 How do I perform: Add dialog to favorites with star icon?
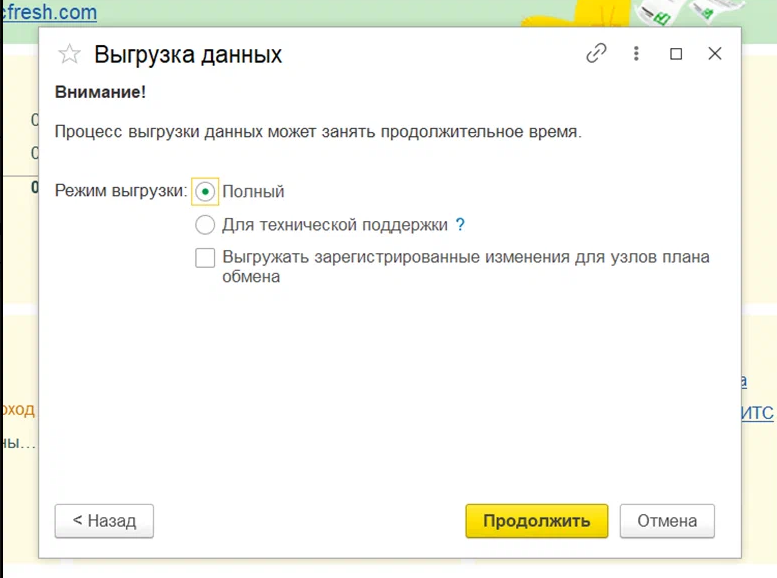coord(69,54)
